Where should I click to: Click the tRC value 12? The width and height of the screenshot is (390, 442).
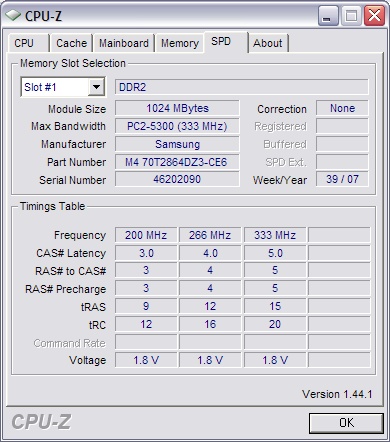pos(146,324)
